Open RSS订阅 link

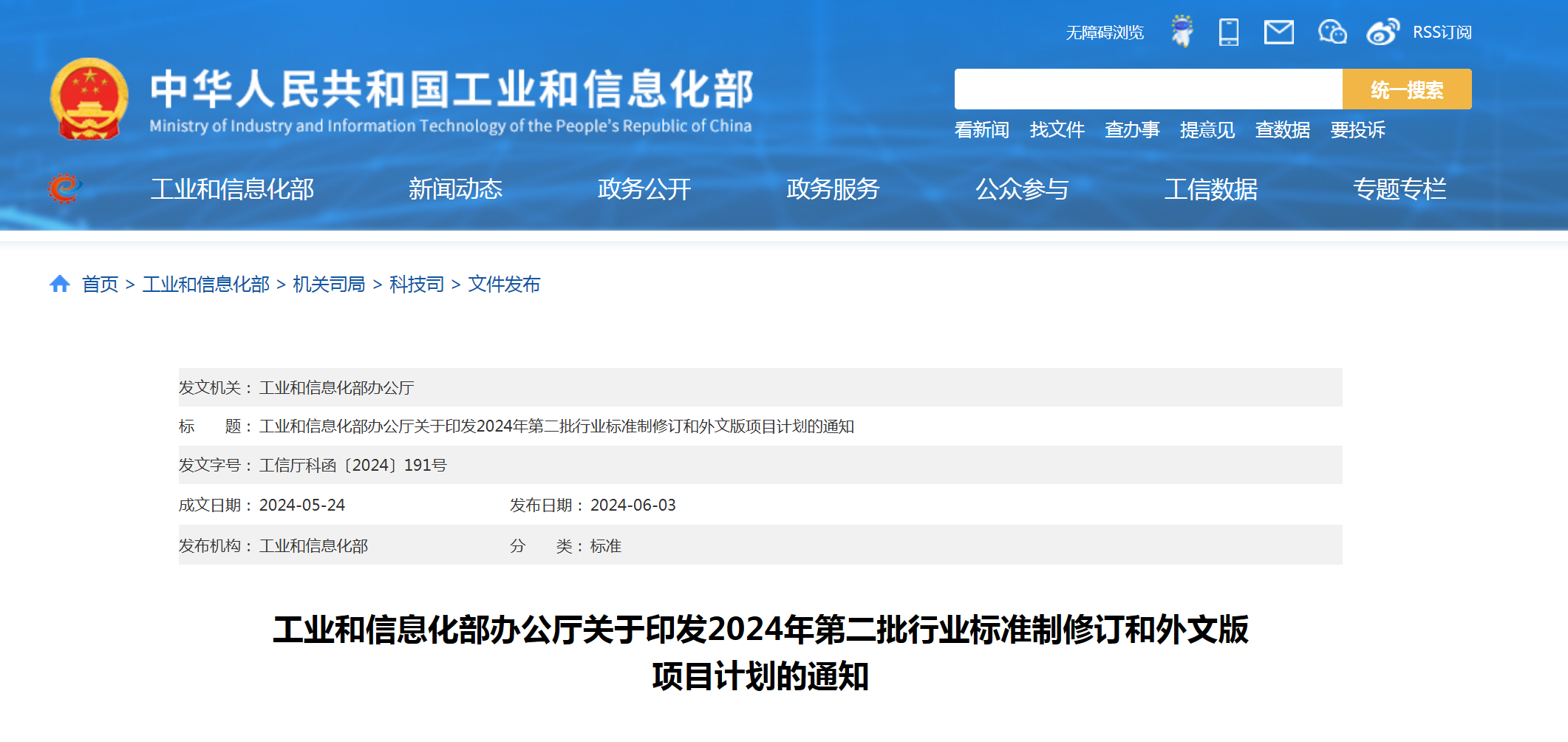(x=1442, y=33)
